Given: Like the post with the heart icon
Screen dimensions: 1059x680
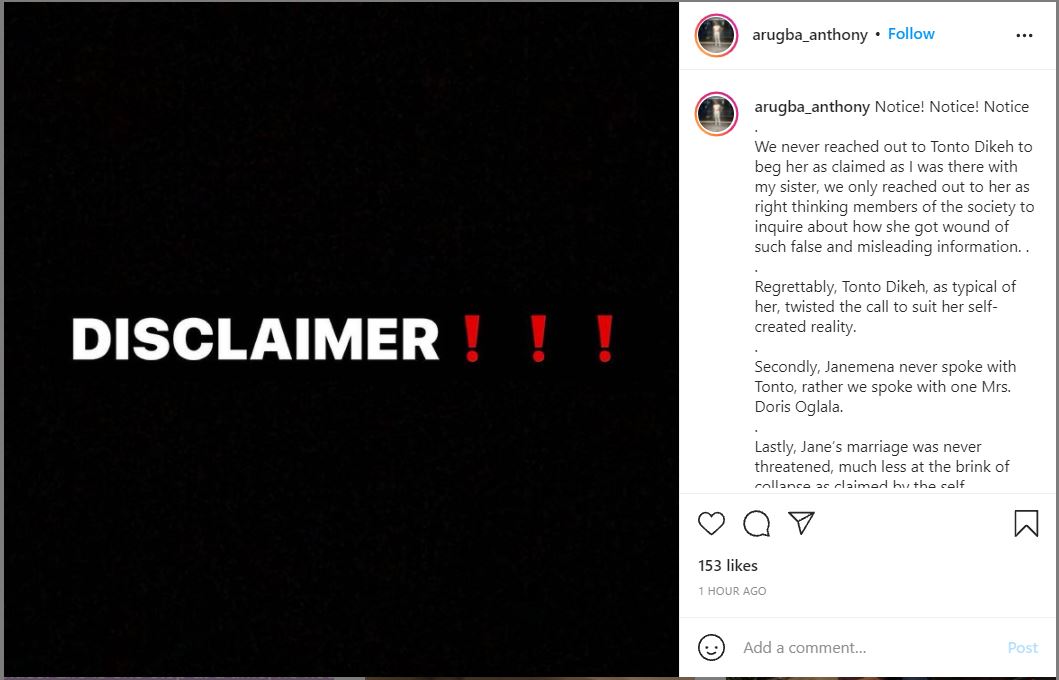Looking at the screenshot, I should 711,523.
